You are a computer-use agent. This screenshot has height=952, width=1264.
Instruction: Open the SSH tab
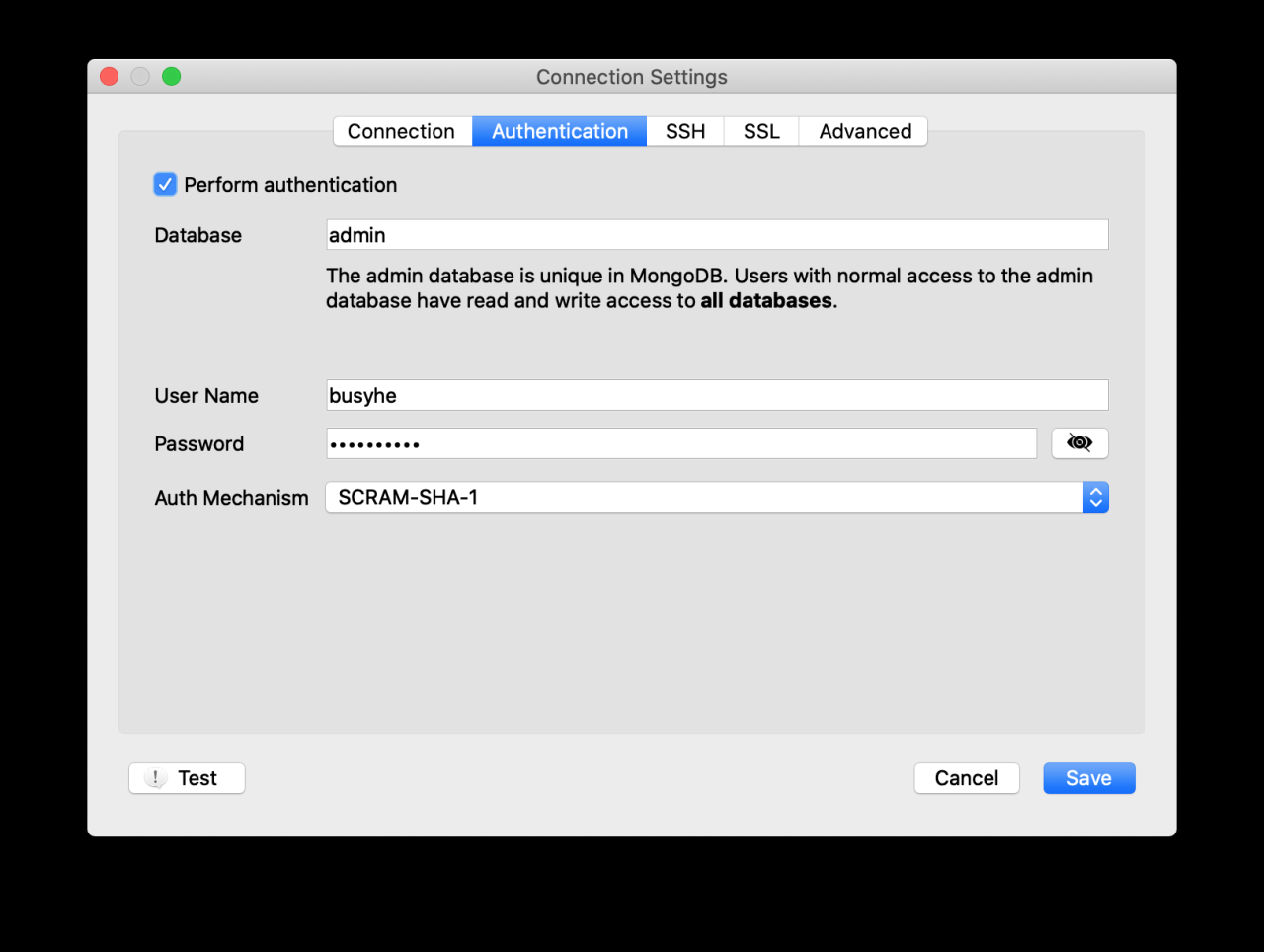[685, 131]
